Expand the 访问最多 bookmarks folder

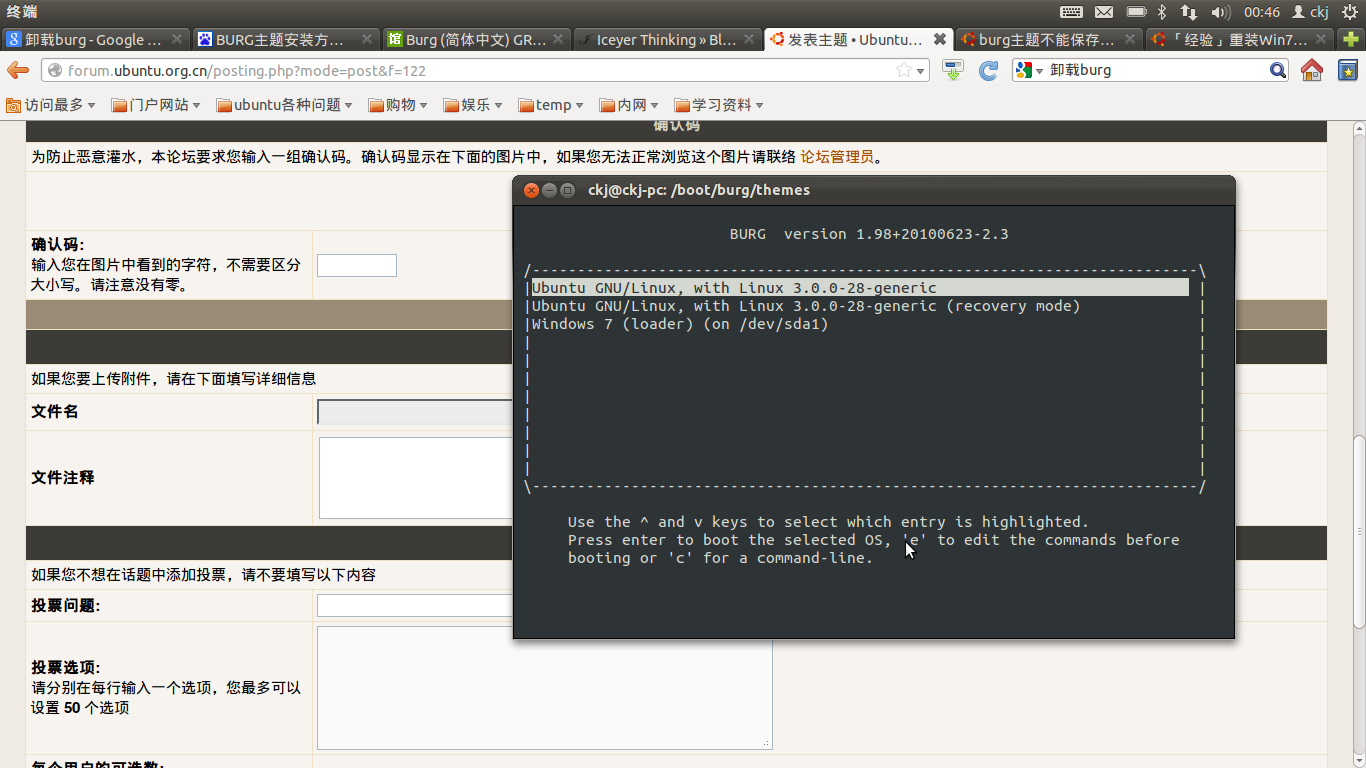pyautogui.click(x=51, y=105)
